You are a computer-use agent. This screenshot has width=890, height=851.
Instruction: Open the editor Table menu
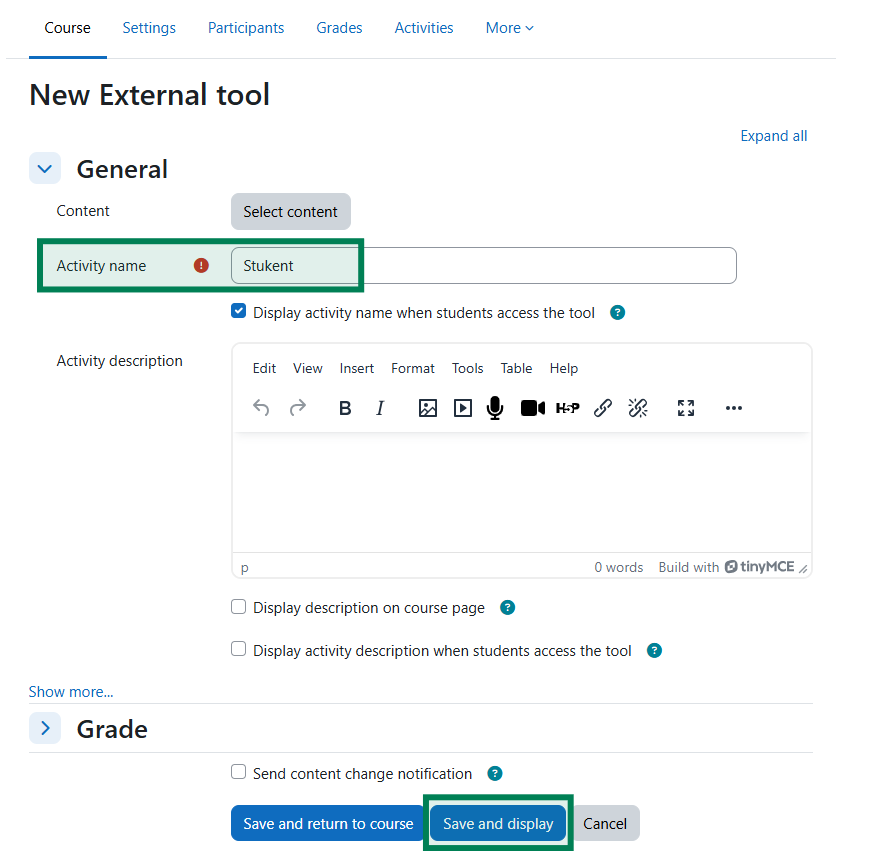[516, 368]
